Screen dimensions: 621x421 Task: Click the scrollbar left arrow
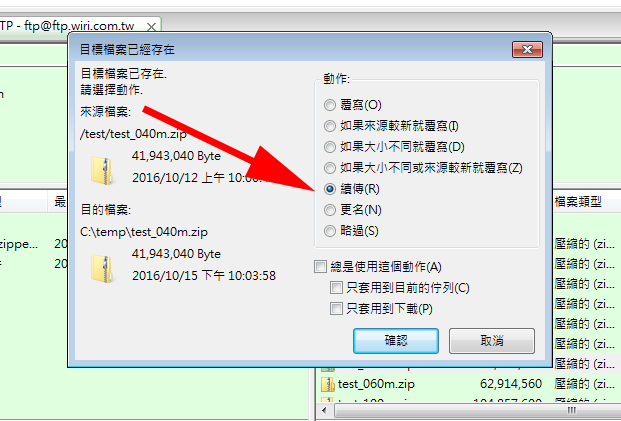[324, 410]
